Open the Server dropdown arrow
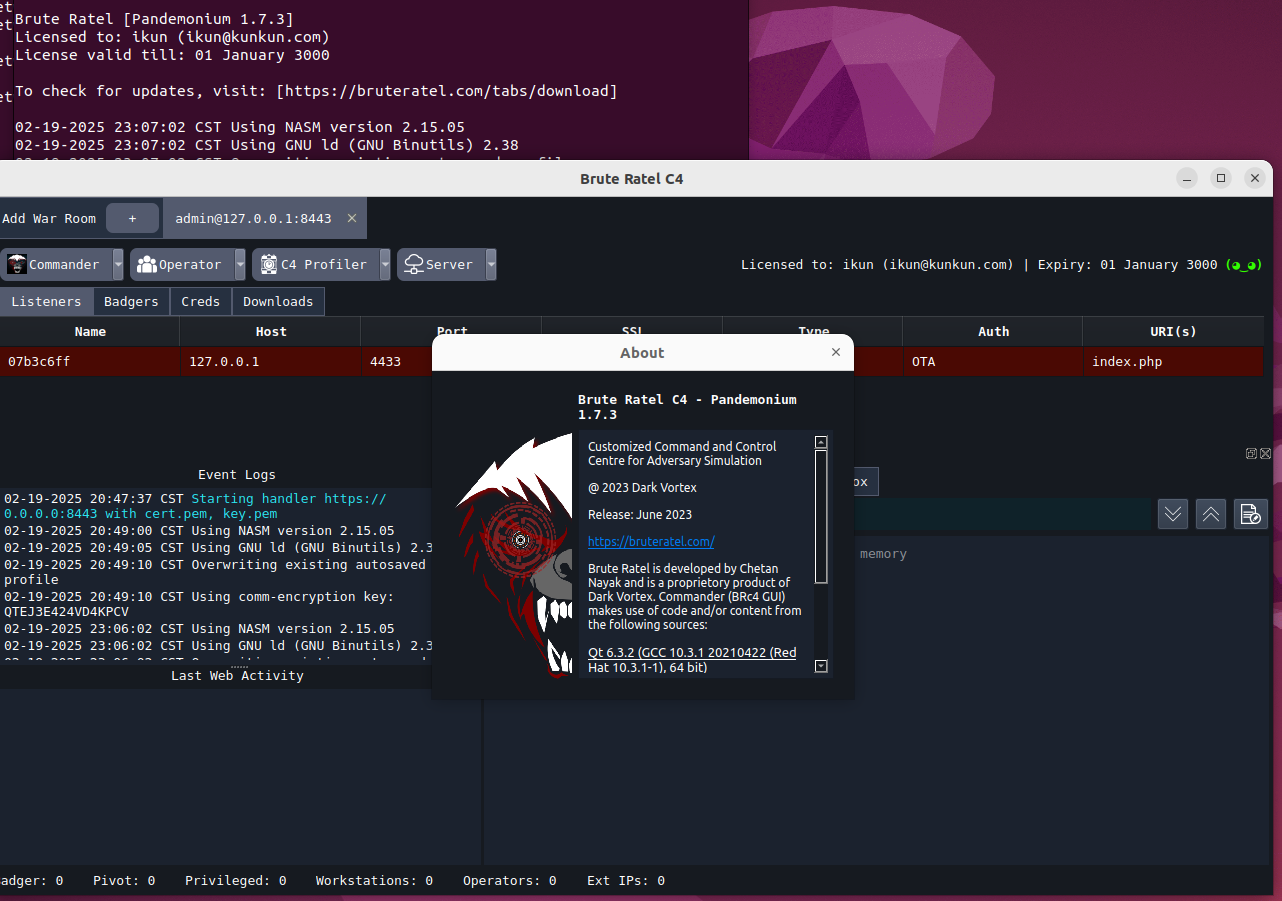Image resolution: width=1282 pixels, height=901 pixels. [491, 265]
